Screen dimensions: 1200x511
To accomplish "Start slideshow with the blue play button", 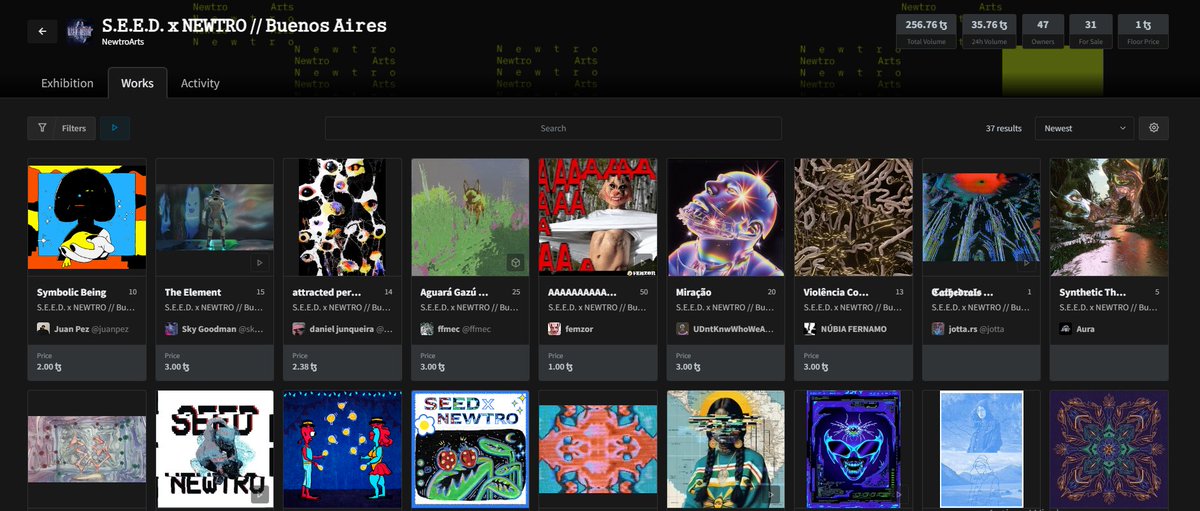I will click(114, 128).
